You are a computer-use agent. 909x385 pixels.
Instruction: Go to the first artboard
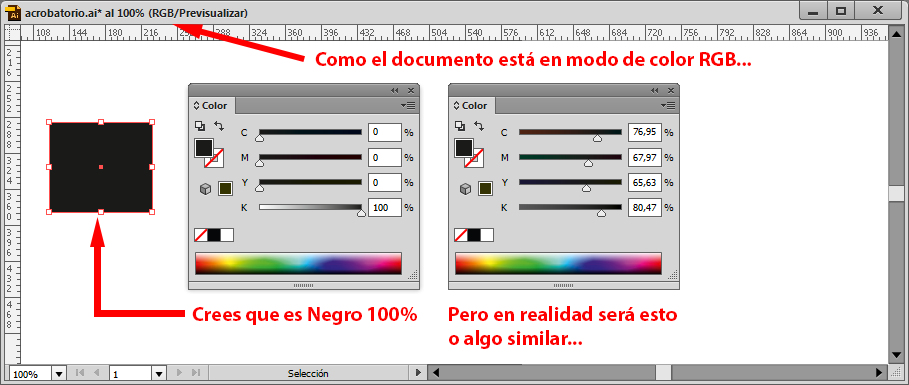click(80, 373)
